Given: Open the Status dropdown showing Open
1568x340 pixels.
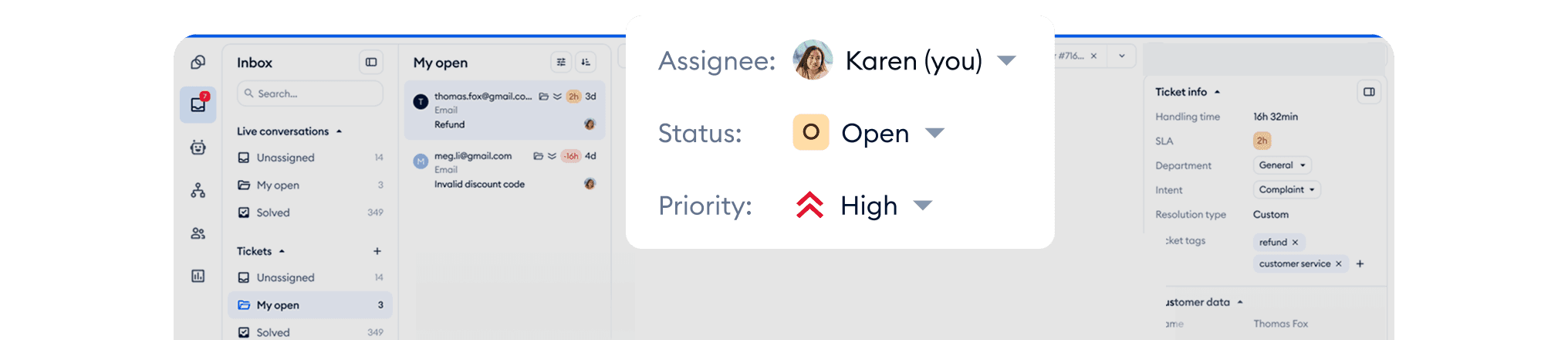Looking at the screenshot, I should click(934, 133).
